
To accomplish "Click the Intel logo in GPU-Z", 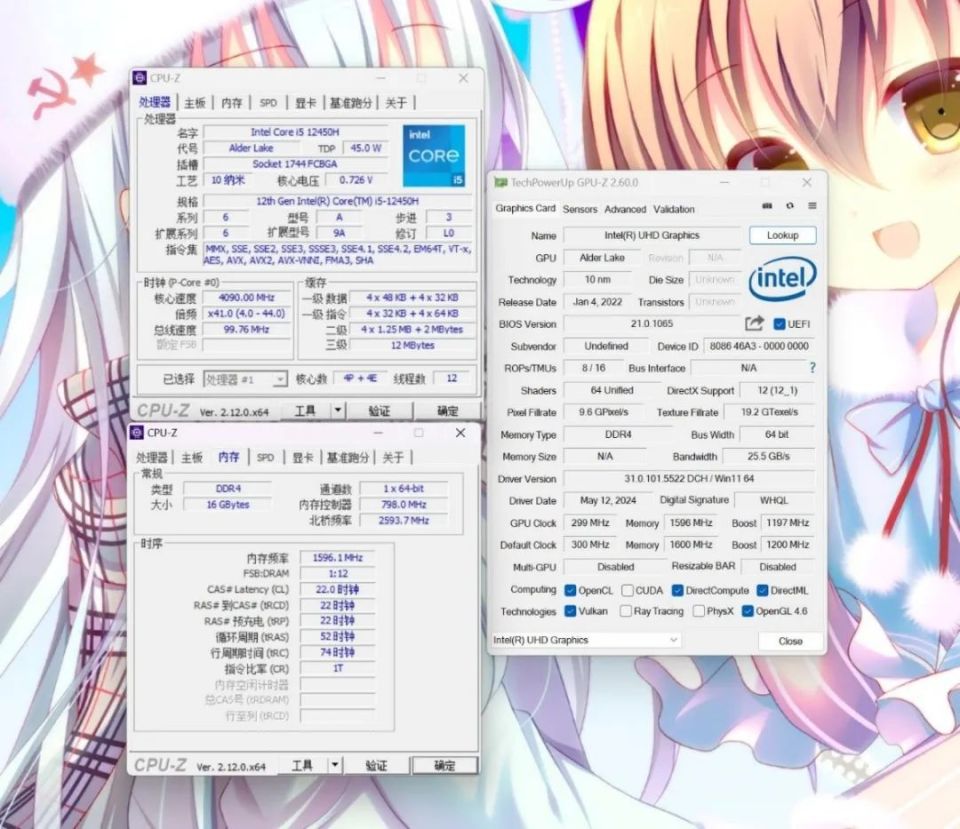I will coord(782,279).
